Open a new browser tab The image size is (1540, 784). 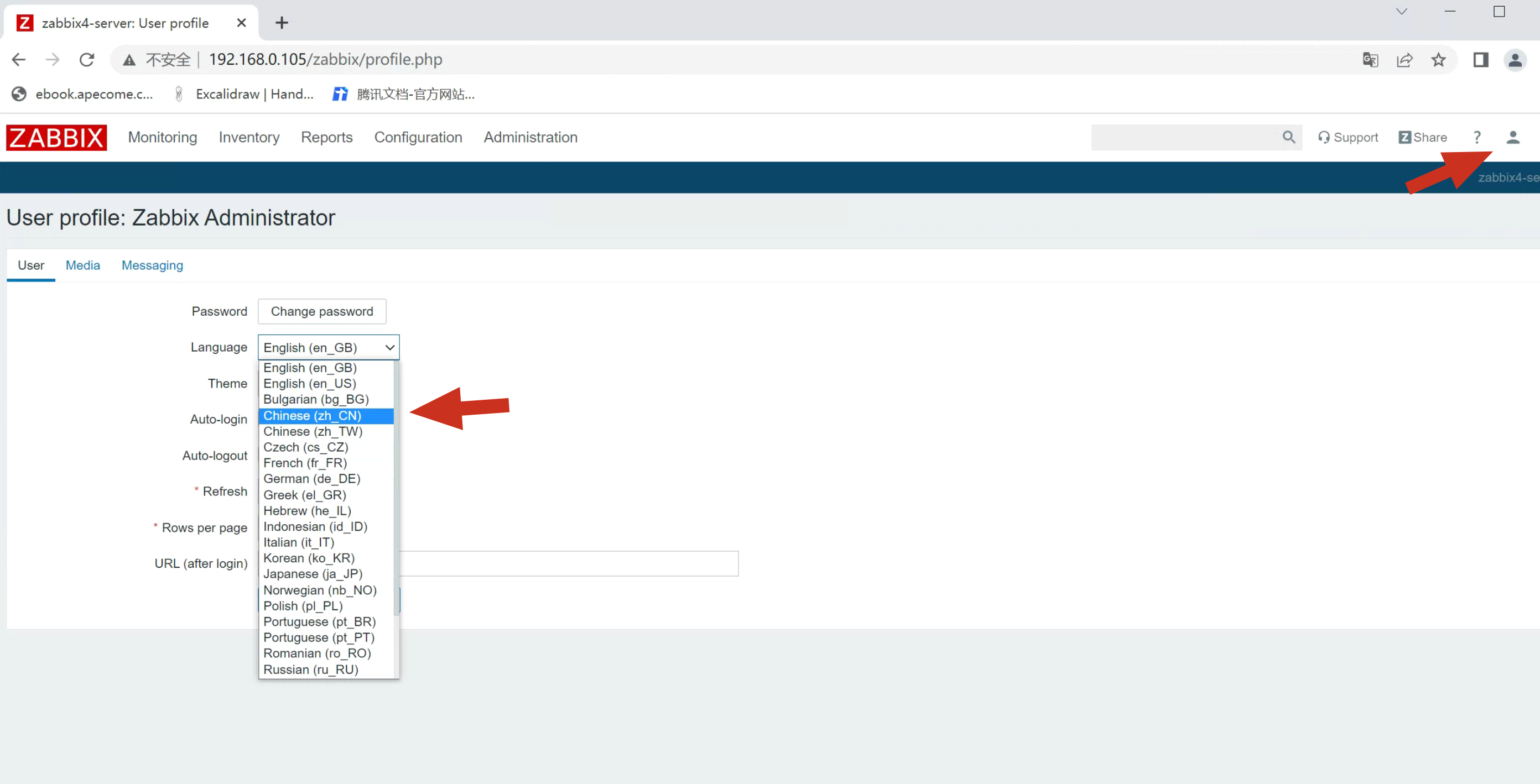(282, 23)
